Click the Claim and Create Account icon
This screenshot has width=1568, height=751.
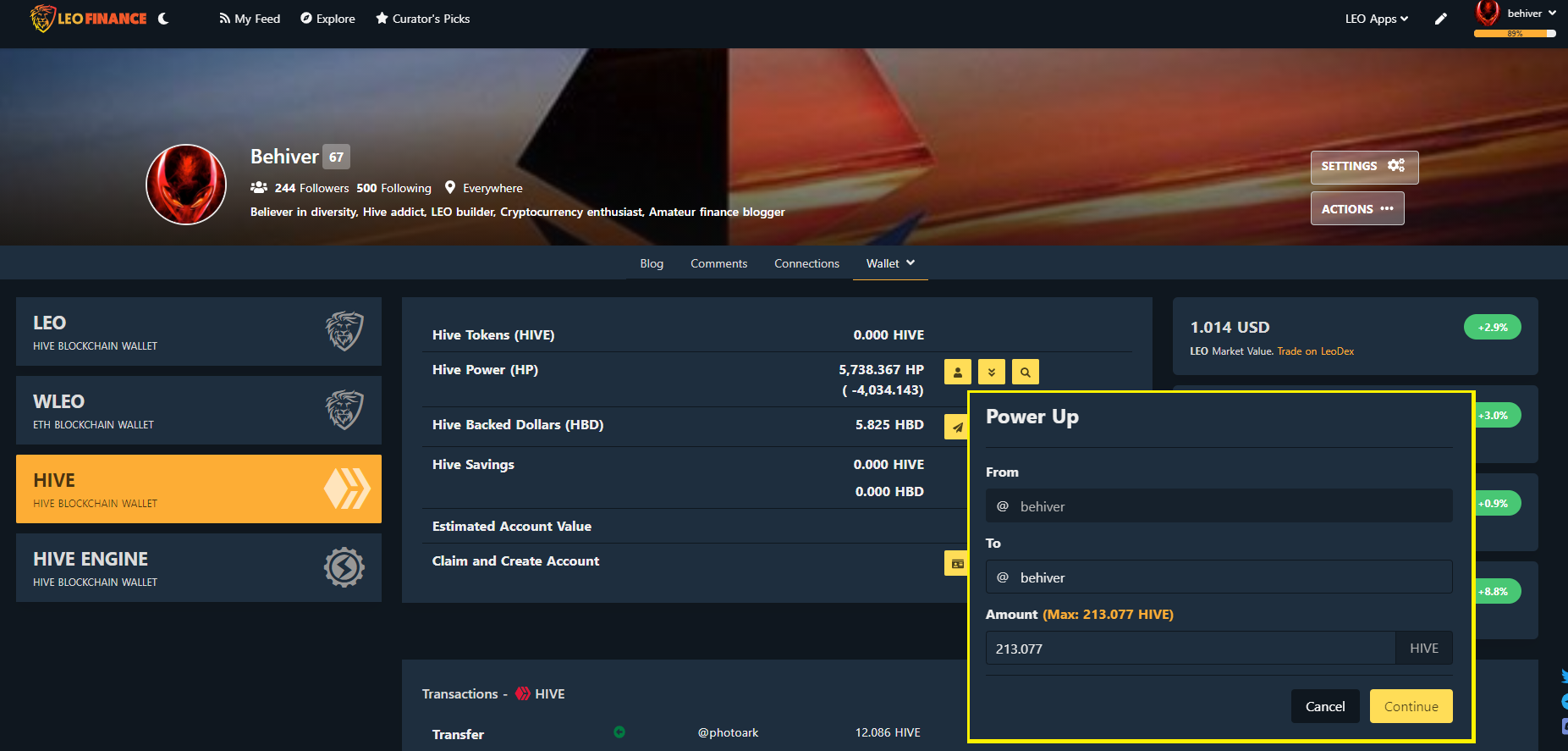[957, 563]
